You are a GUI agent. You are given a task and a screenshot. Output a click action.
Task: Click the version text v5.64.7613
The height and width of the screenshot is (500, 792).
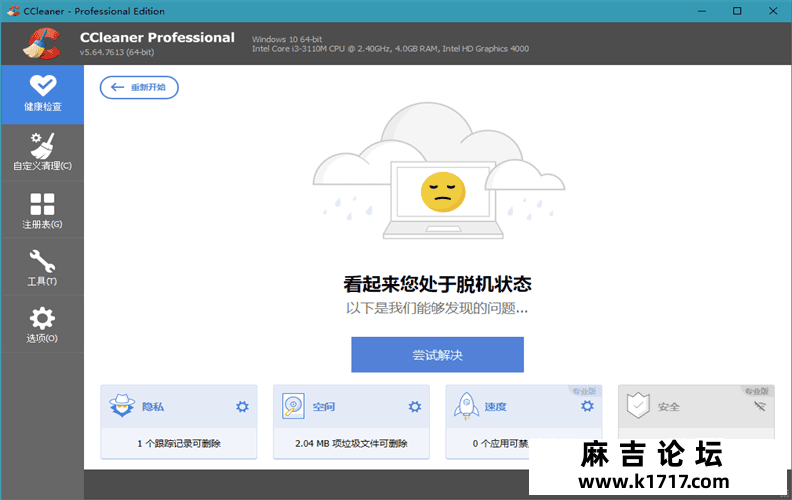[117, 52]
